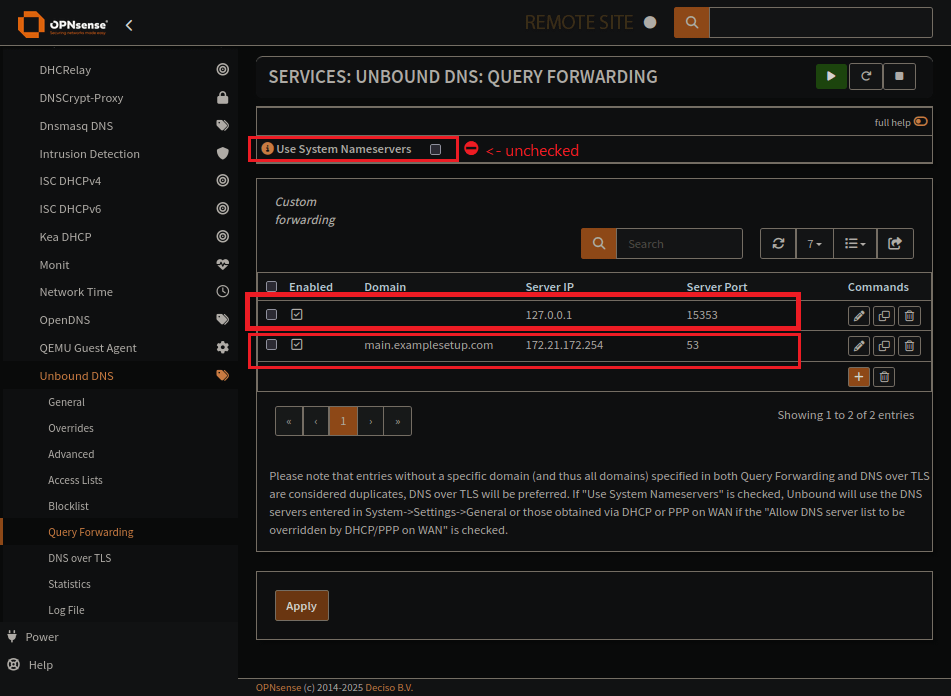
Task: Select all rows with the header checkbox
Action: [272, 287]
